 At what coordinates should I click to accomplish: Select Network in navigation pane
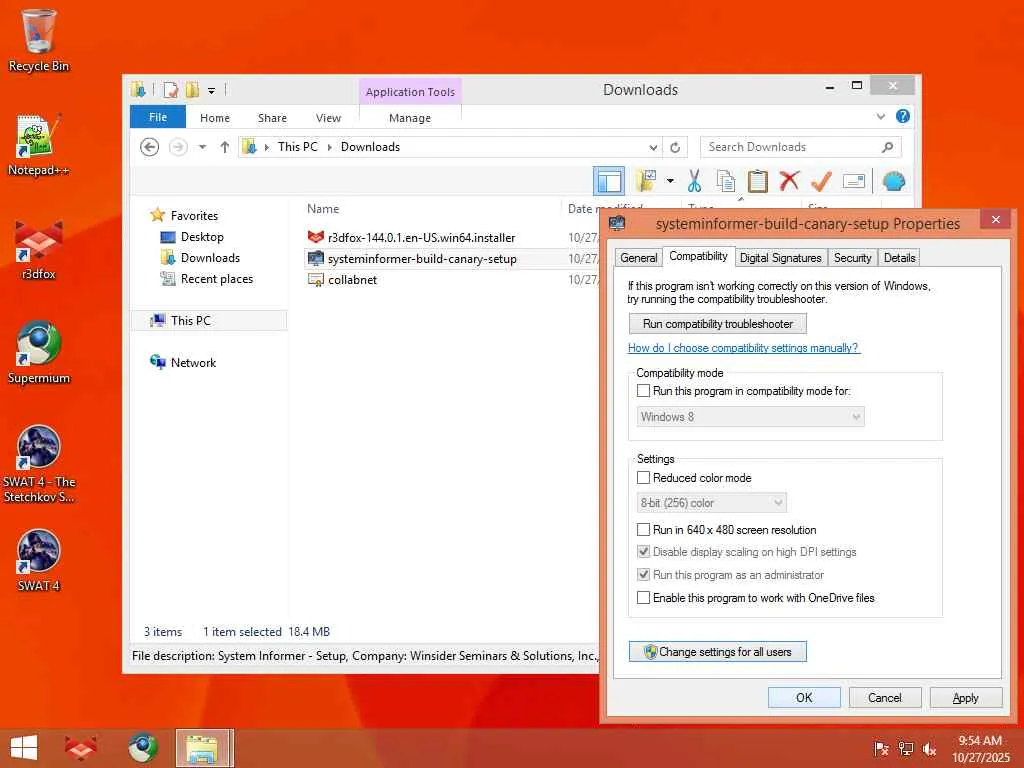193,362
